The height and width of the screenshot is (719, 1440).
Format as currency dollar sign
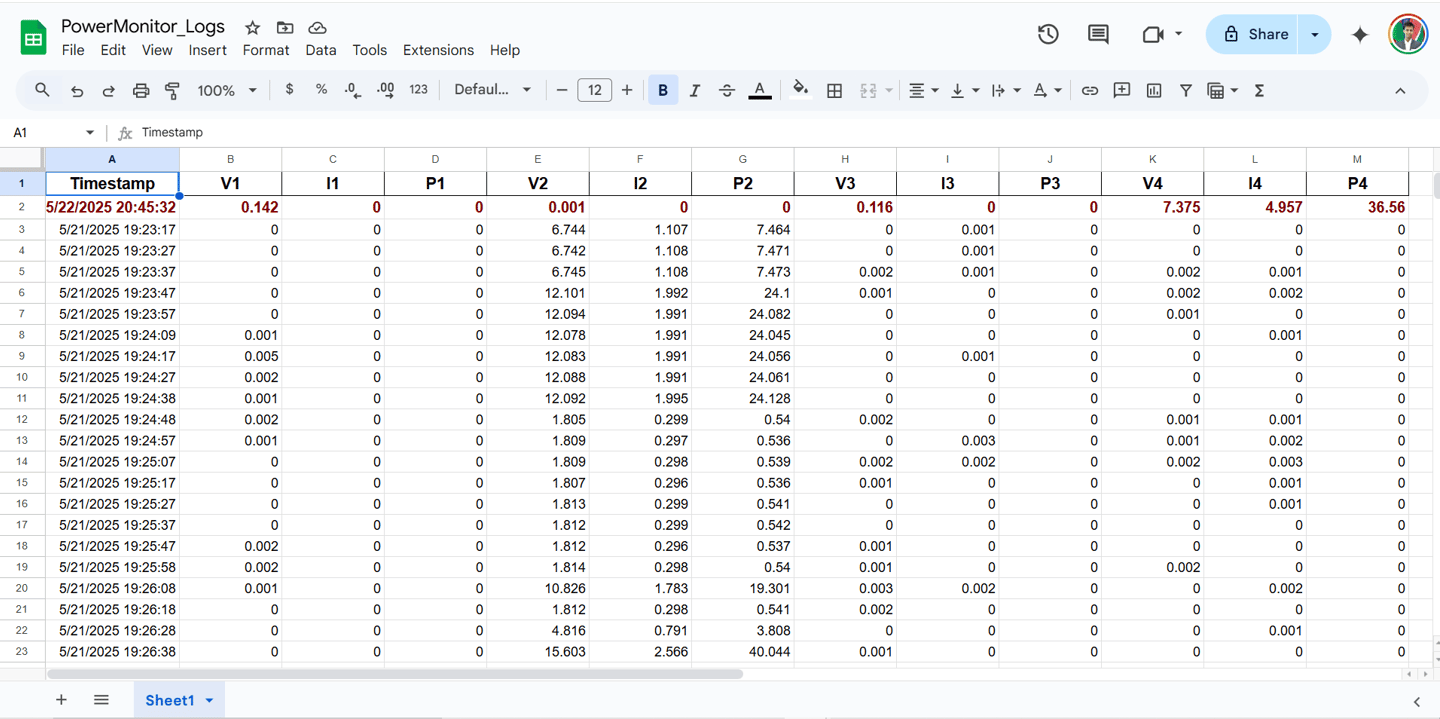(289, 90)
